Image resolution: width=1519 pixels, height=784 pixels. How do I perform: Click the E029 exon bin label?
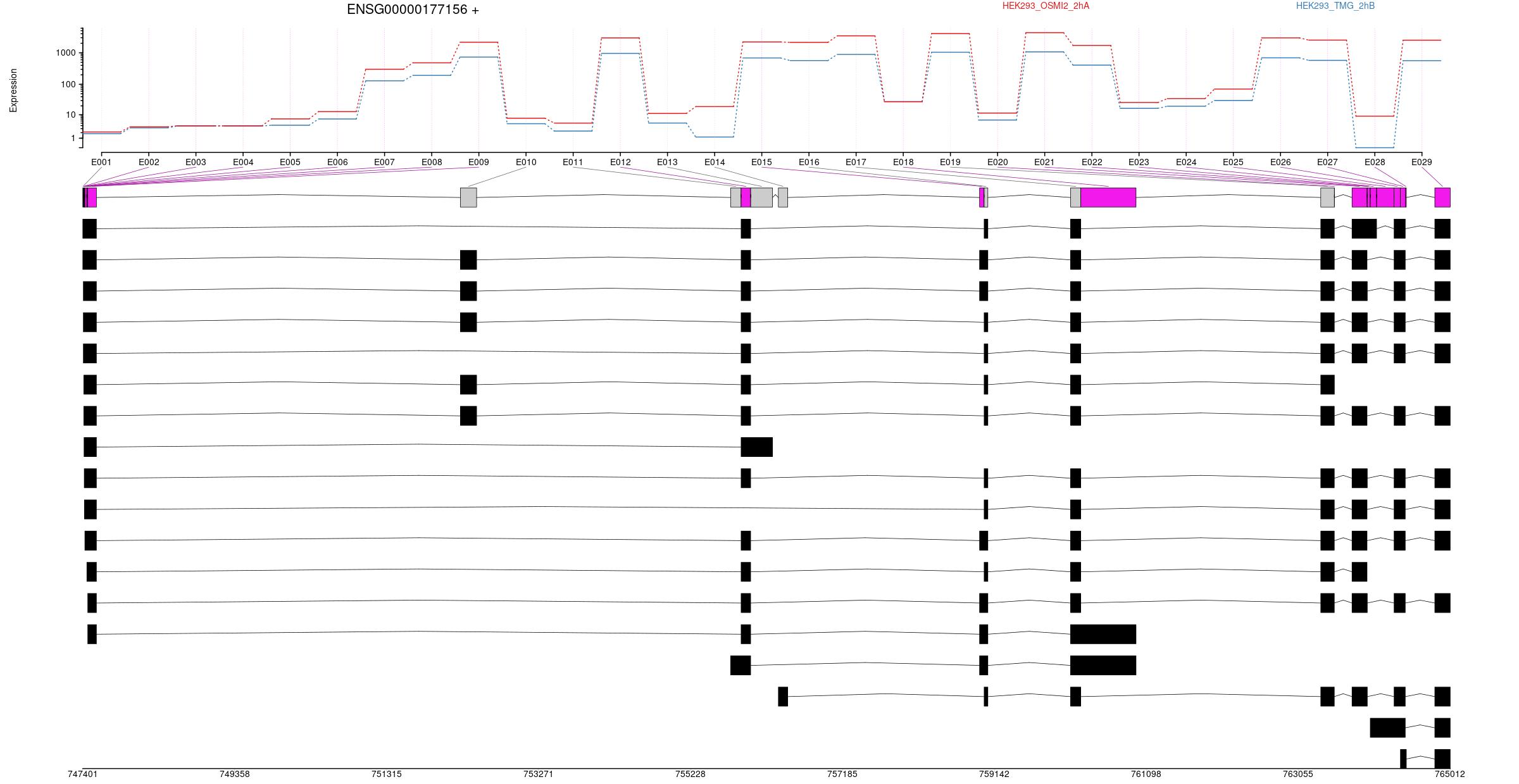click(x=1422, y=162)
